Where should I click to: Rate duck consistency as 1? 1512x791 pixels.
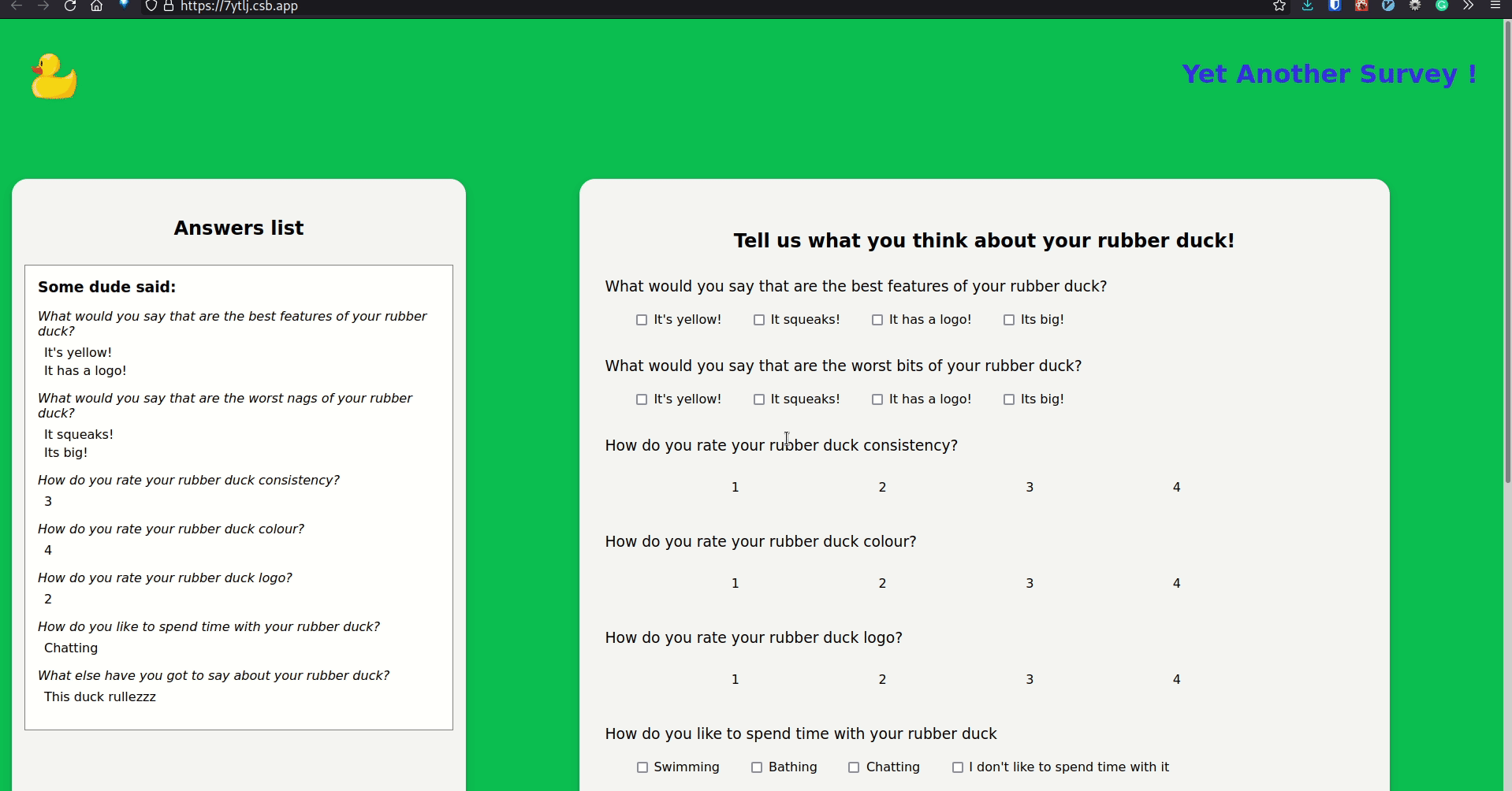pyautogui.click(x=735, y=488)
